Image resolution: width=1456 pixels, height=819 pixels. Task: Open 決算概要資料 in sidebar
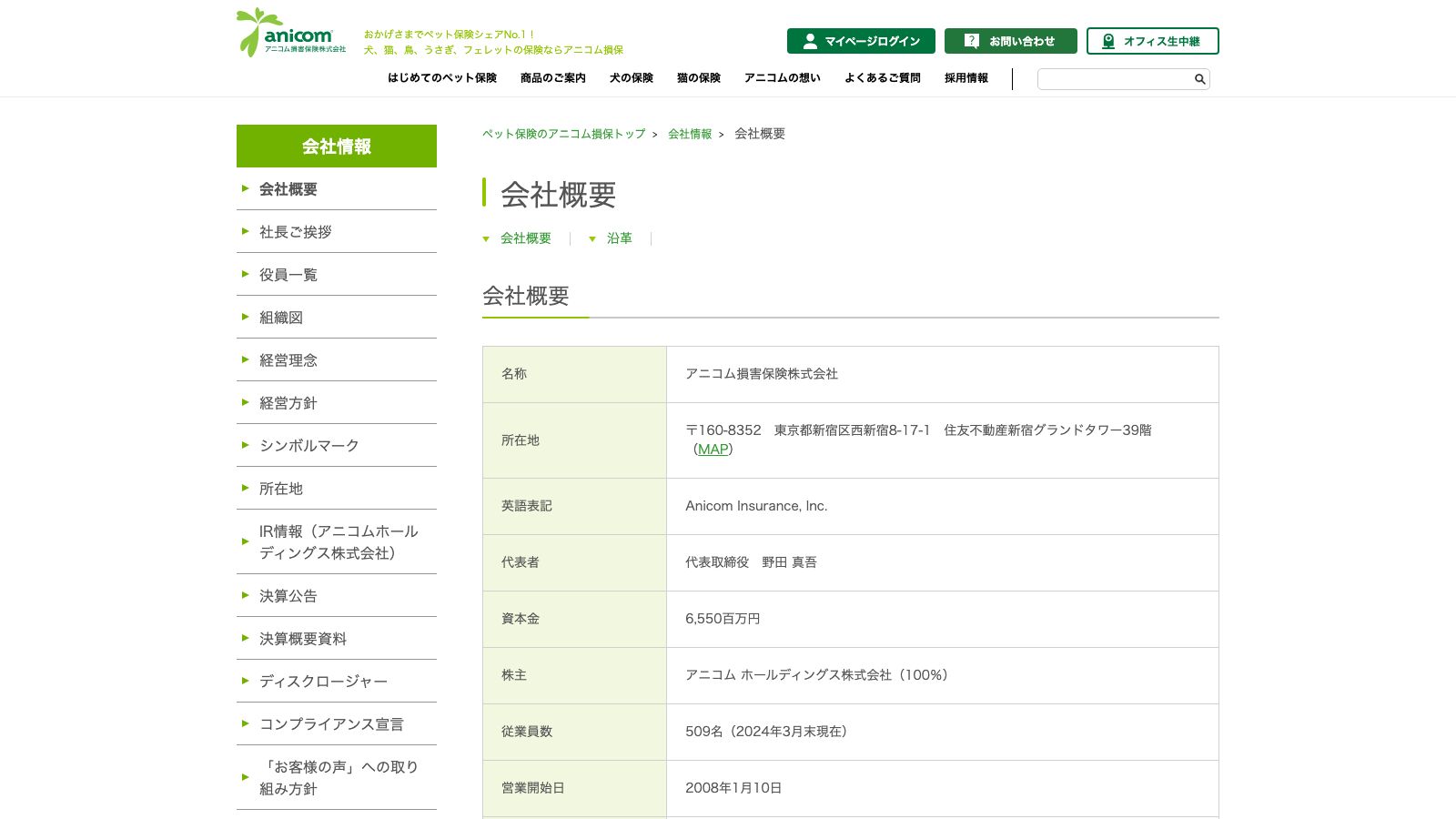[337, 639]
